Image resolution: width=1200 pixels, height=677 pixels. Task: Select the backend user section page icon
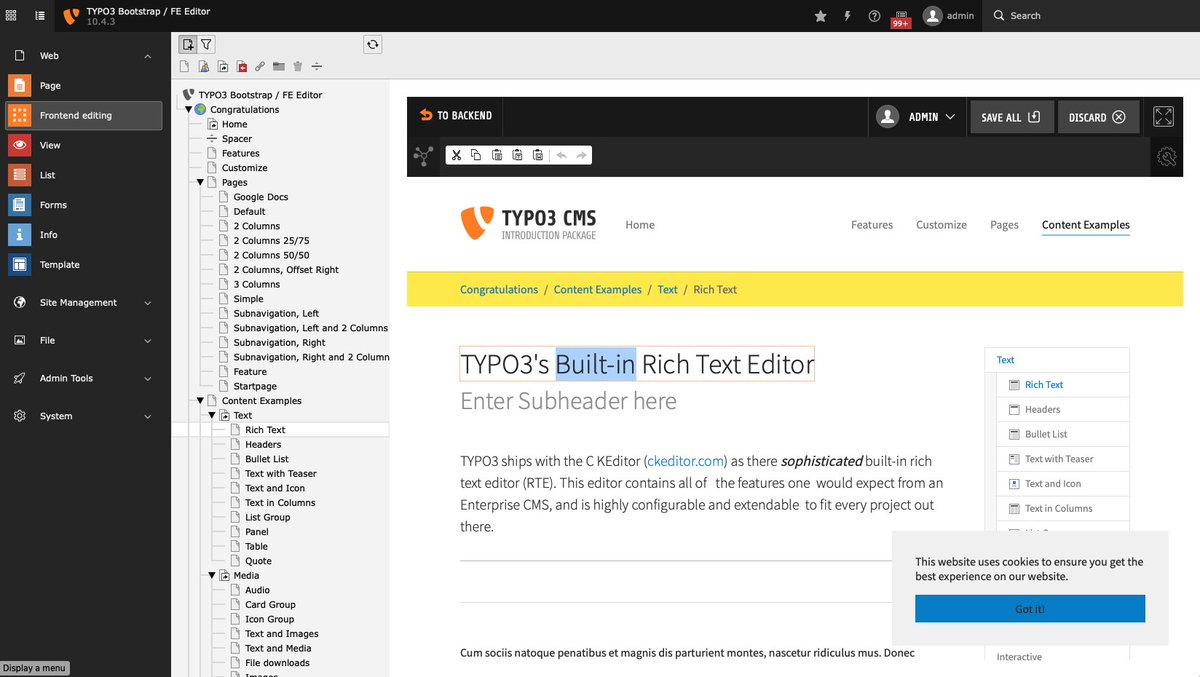pos(203,67)
